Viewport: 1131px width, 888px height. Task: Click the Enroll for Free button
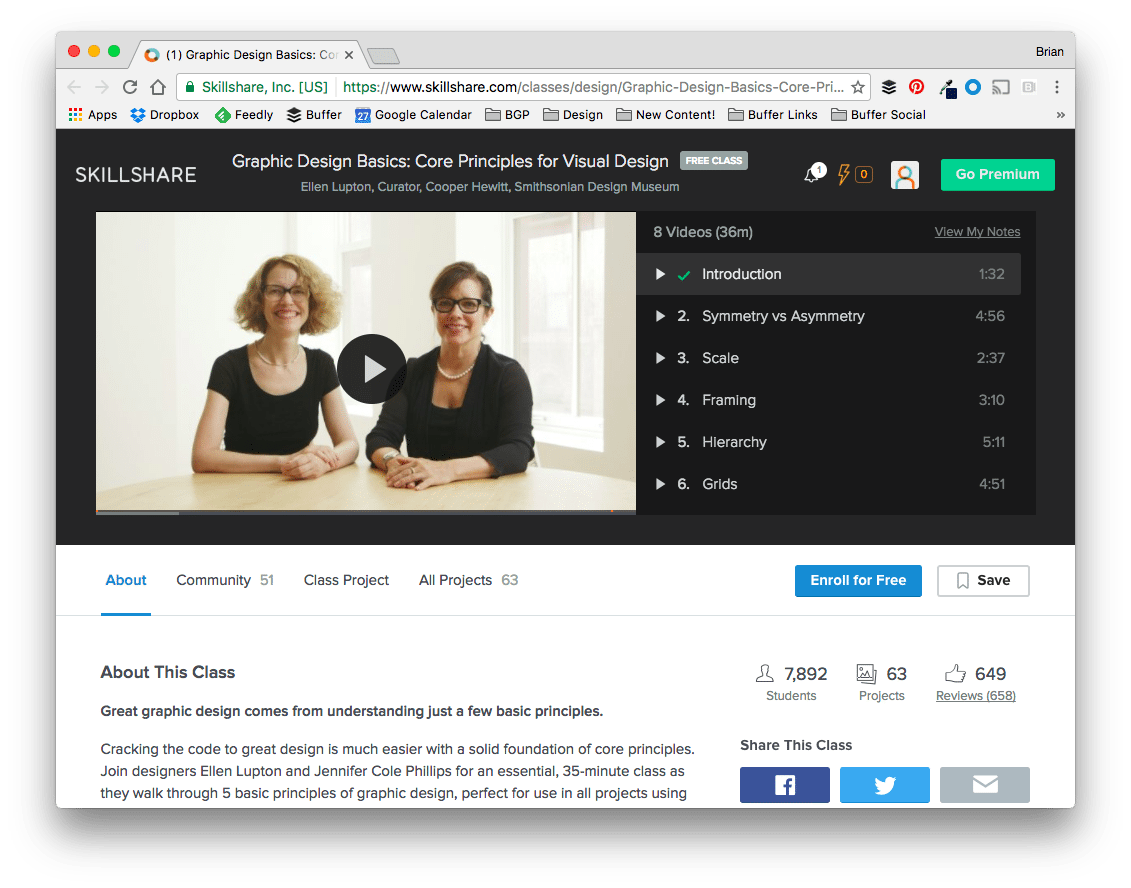[857, 580]
